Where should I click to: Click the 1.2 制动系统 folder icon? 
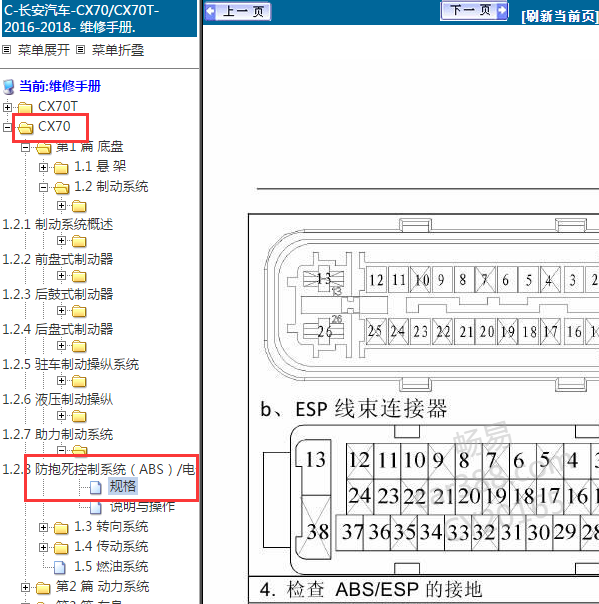click(x=62, y=188)
